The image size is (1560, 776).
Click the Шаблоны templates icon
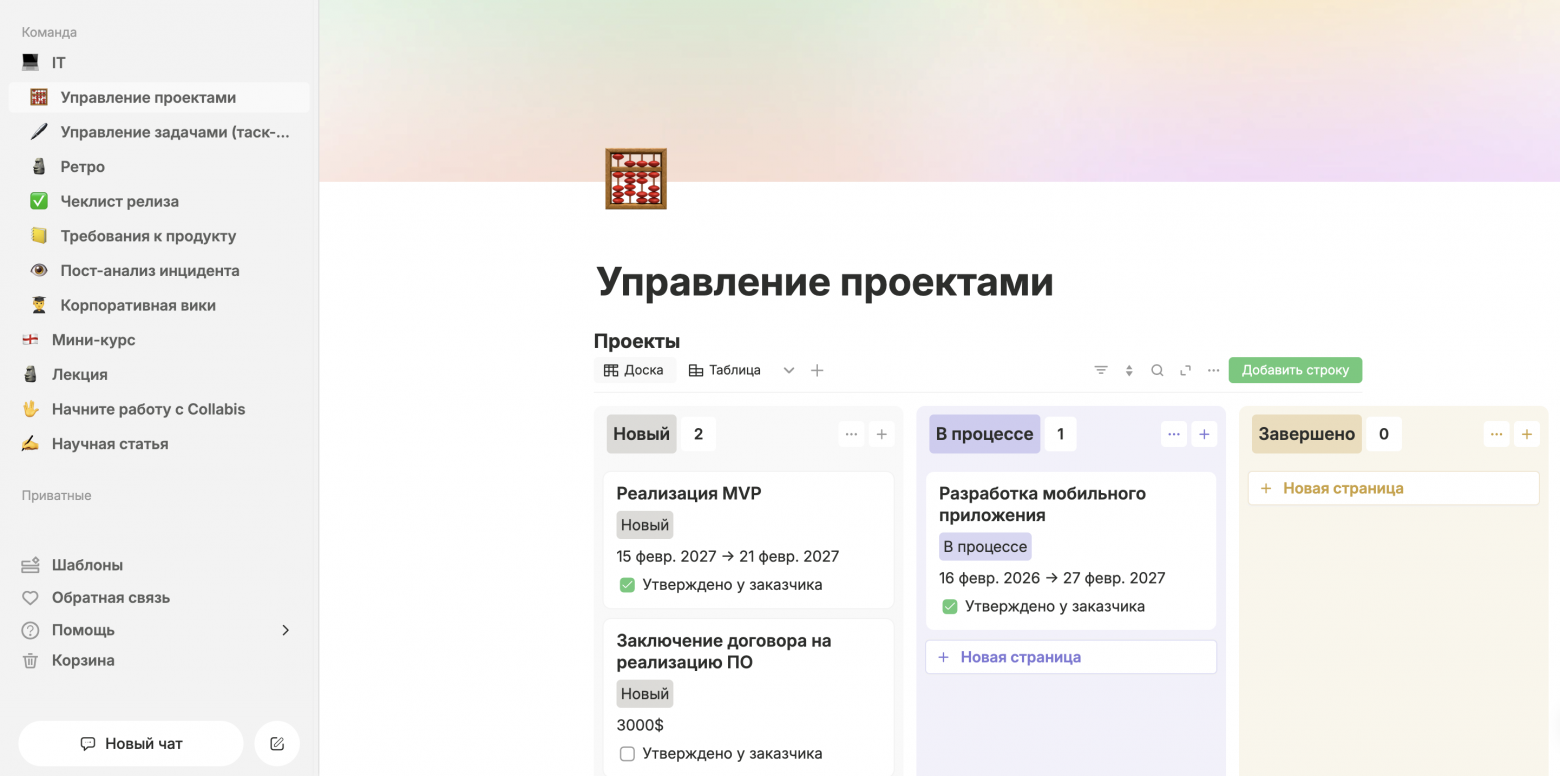pyautogui.click(x=31, y=565)
